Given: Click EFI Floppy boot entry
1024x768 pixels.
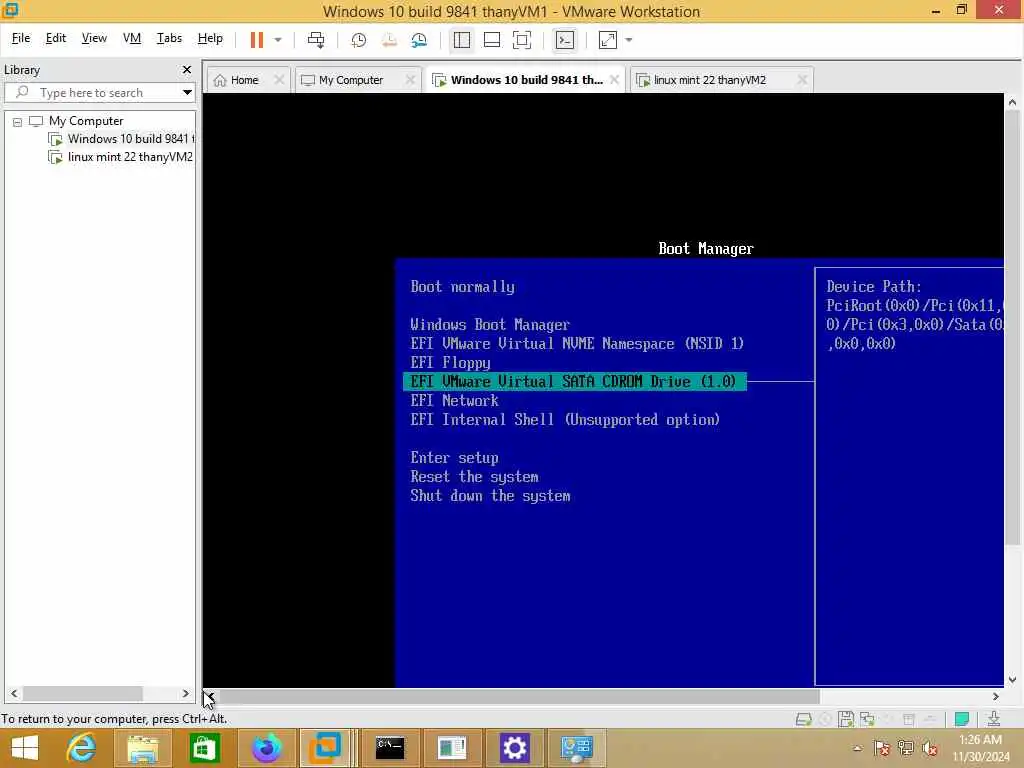Looking at the screenshot, I should pos(451,362).
